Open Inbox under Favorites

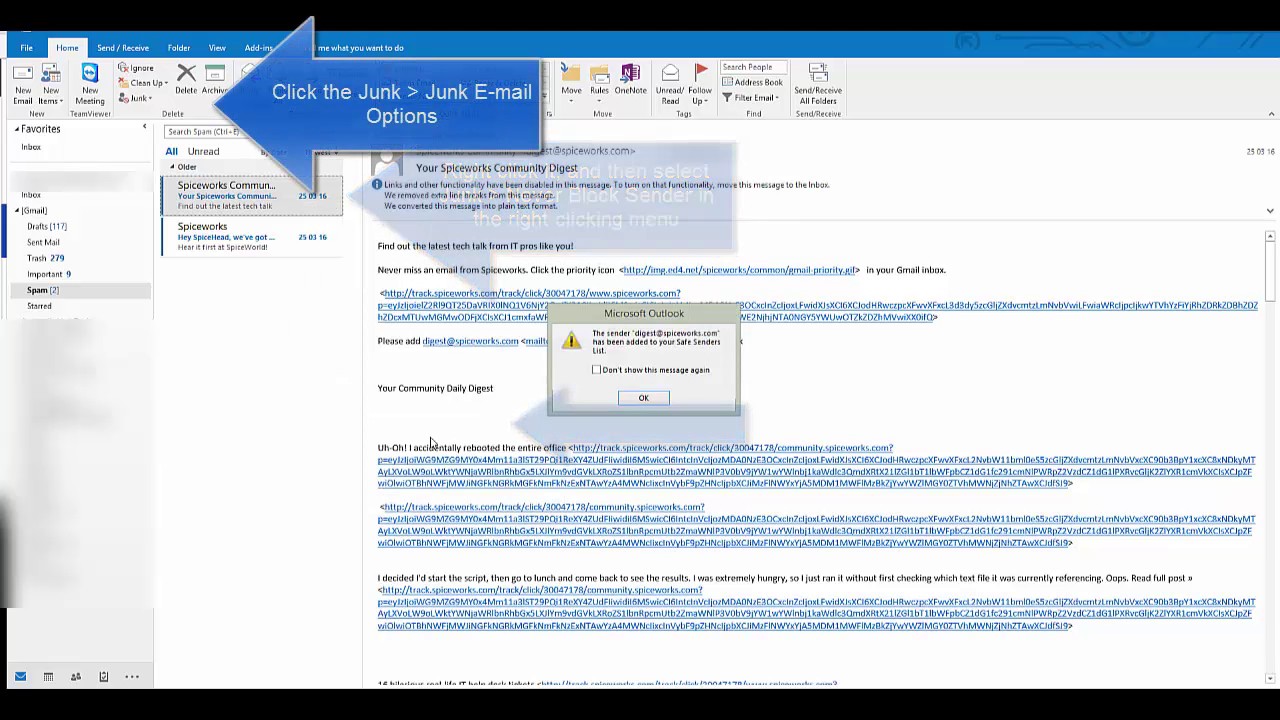(31, 147)
